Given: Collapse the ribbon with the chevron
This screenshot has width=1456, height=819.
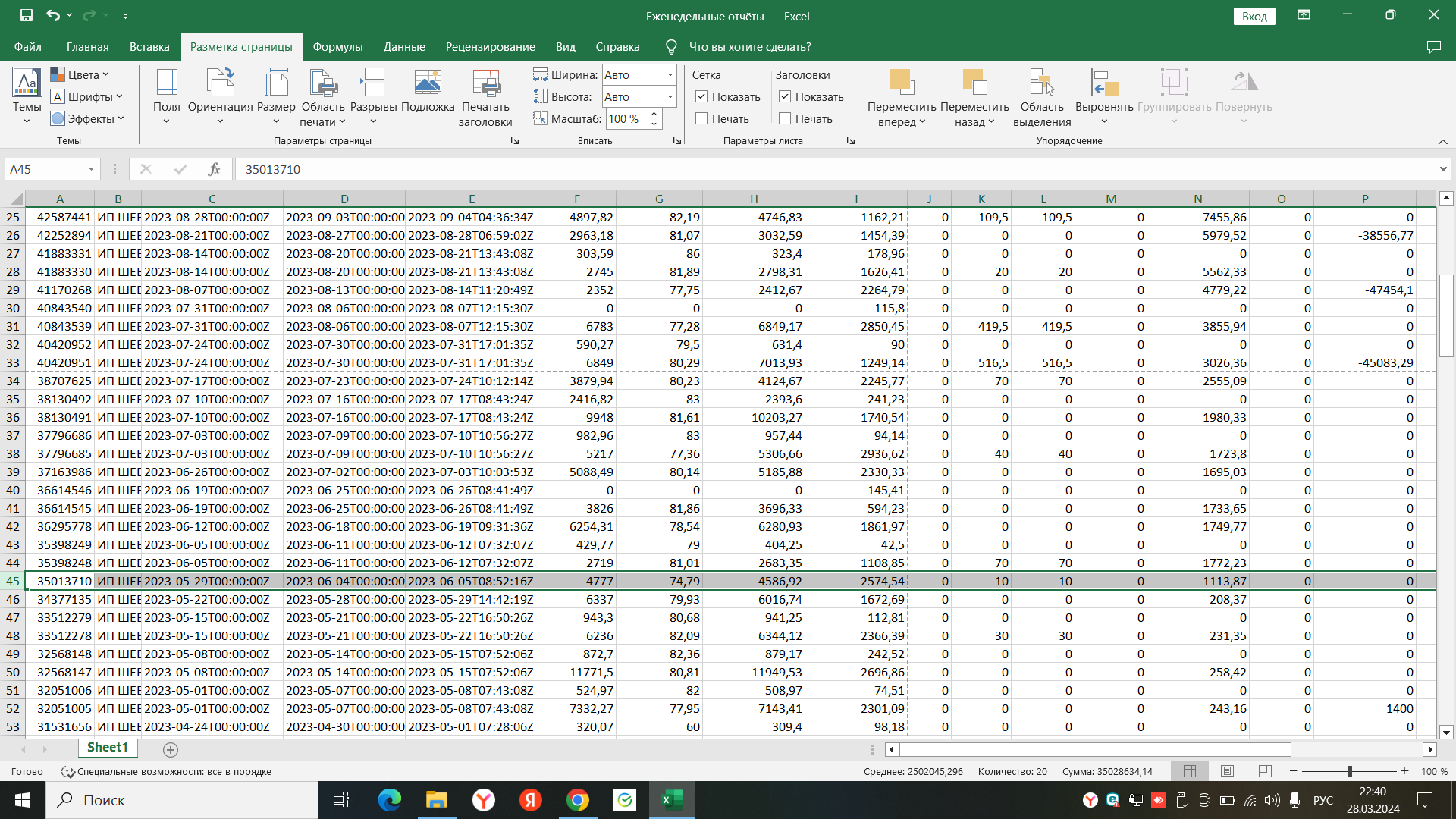Looking at the screenshot, I should click(x=1442, y=141).
